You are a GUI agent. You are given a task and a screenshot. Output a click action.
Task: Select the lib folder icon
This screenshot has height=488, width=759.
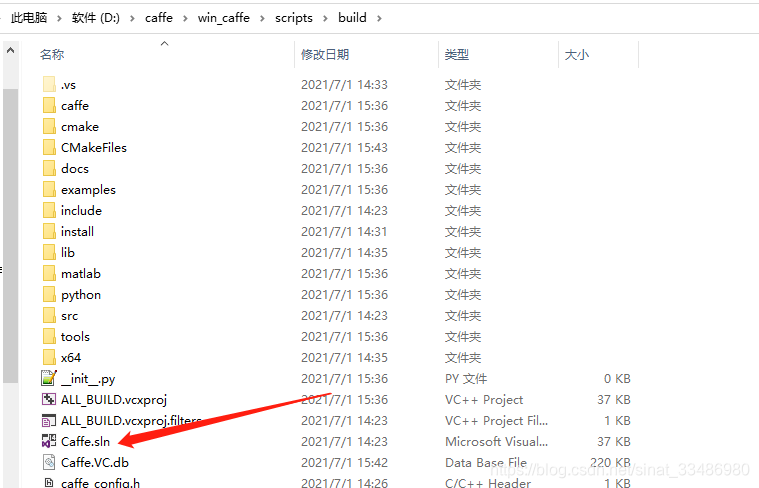click(49, 252)
